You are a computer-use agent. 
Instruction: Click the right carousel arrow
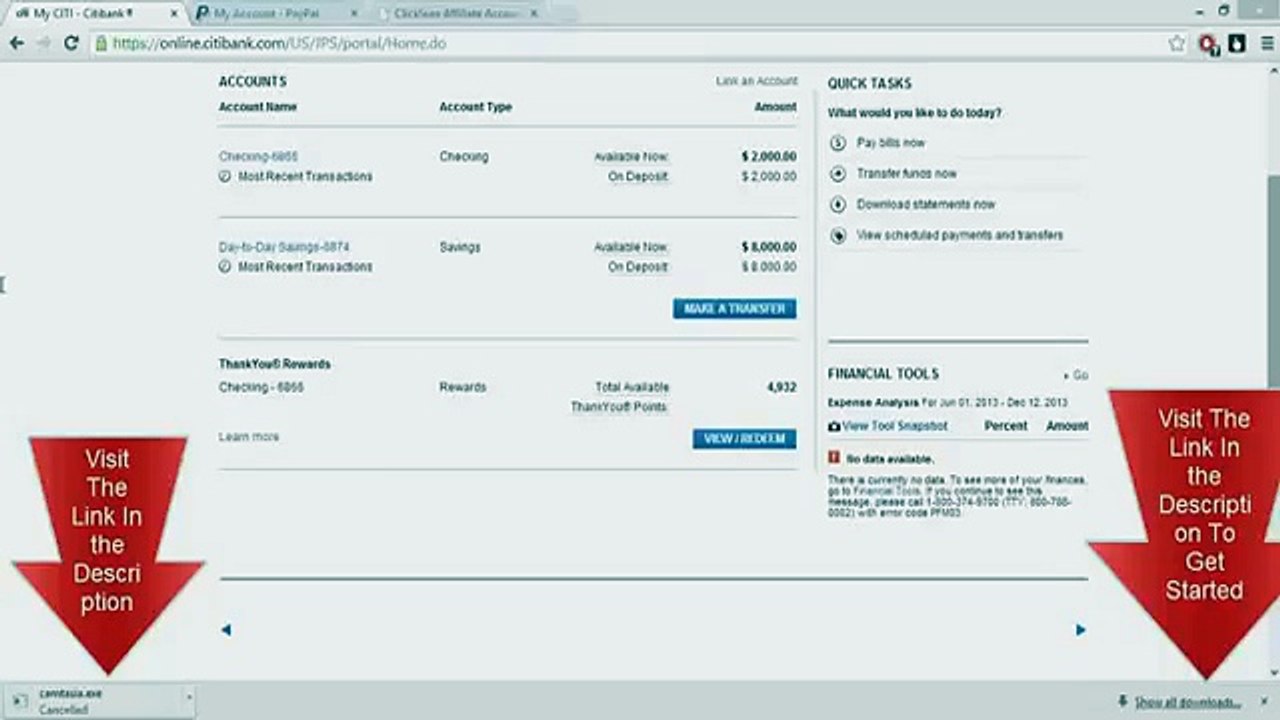(x=1080, y=630)
